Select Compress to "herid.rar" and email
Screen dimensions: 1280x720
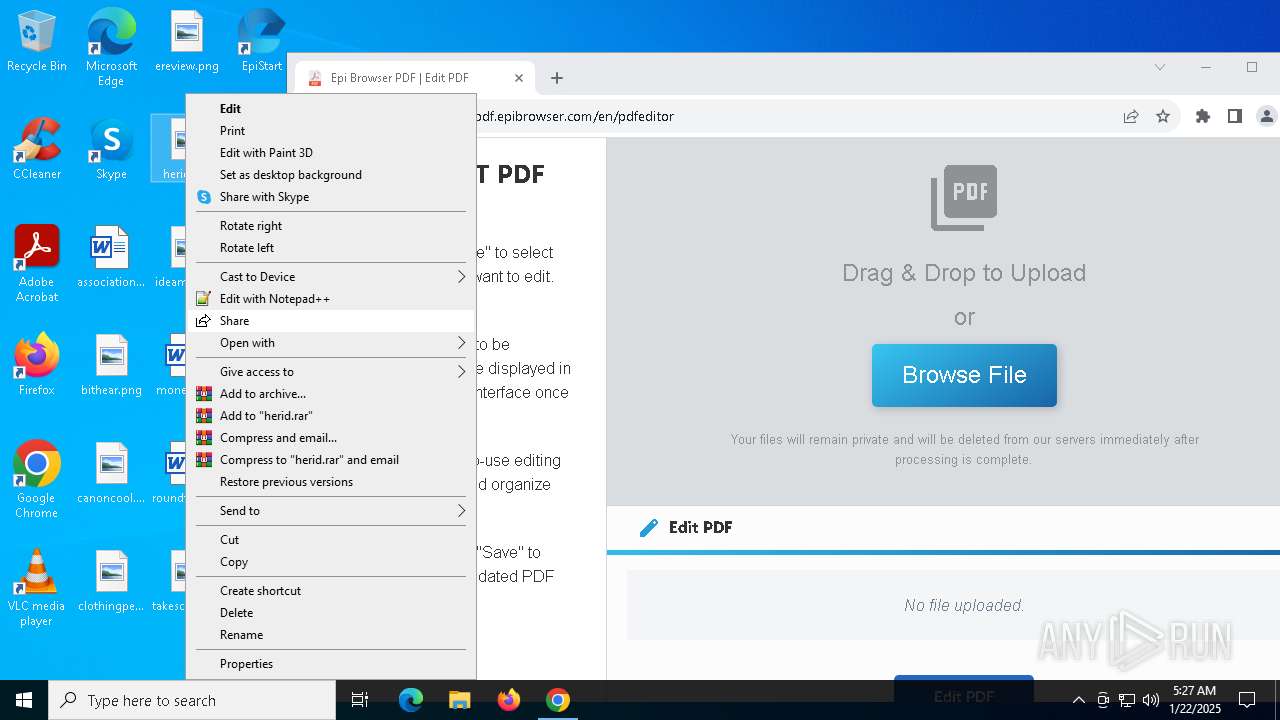pyautogui.click(x=331, y=460)
